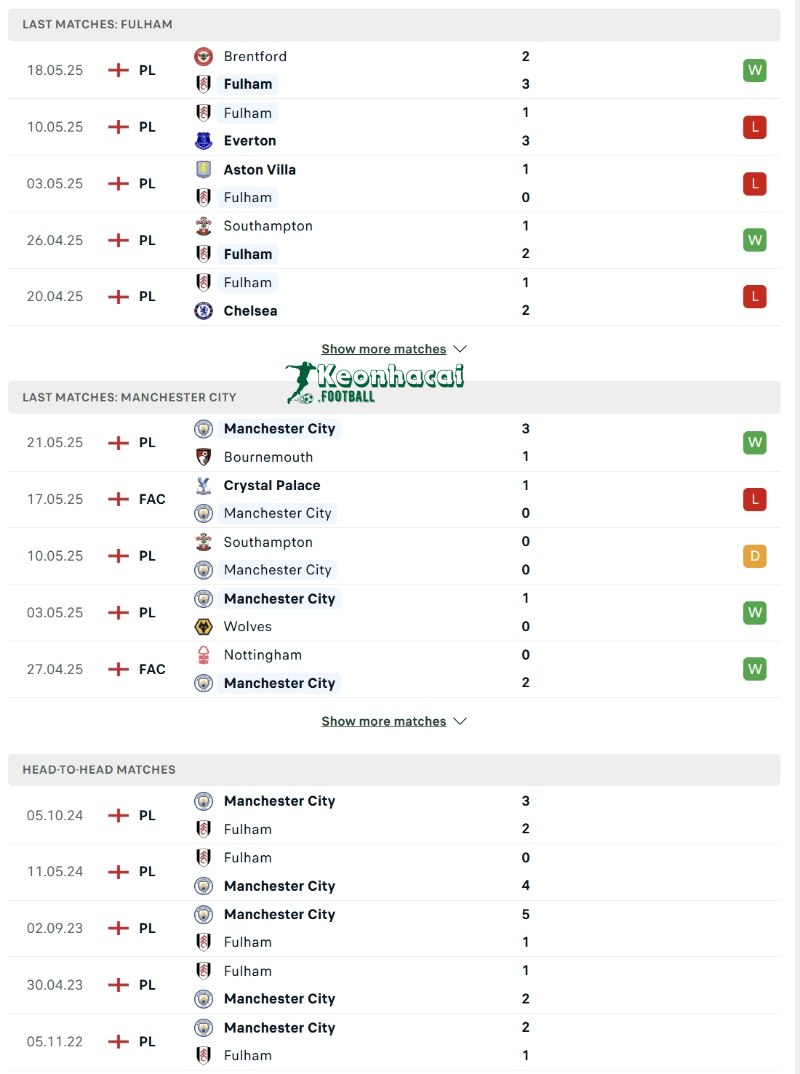Click the Bournemouth club crest icon
The image size is (800, 1074).
pos(204,457)
